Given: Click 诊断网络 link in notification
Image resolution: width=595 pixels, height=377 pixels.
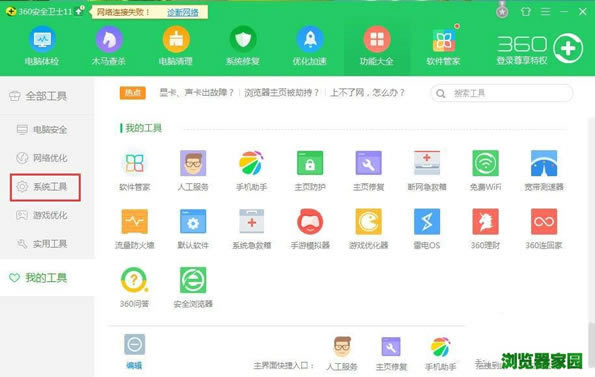Looking at the screenshot, I should pyautogui.click(x=183, y=12).
